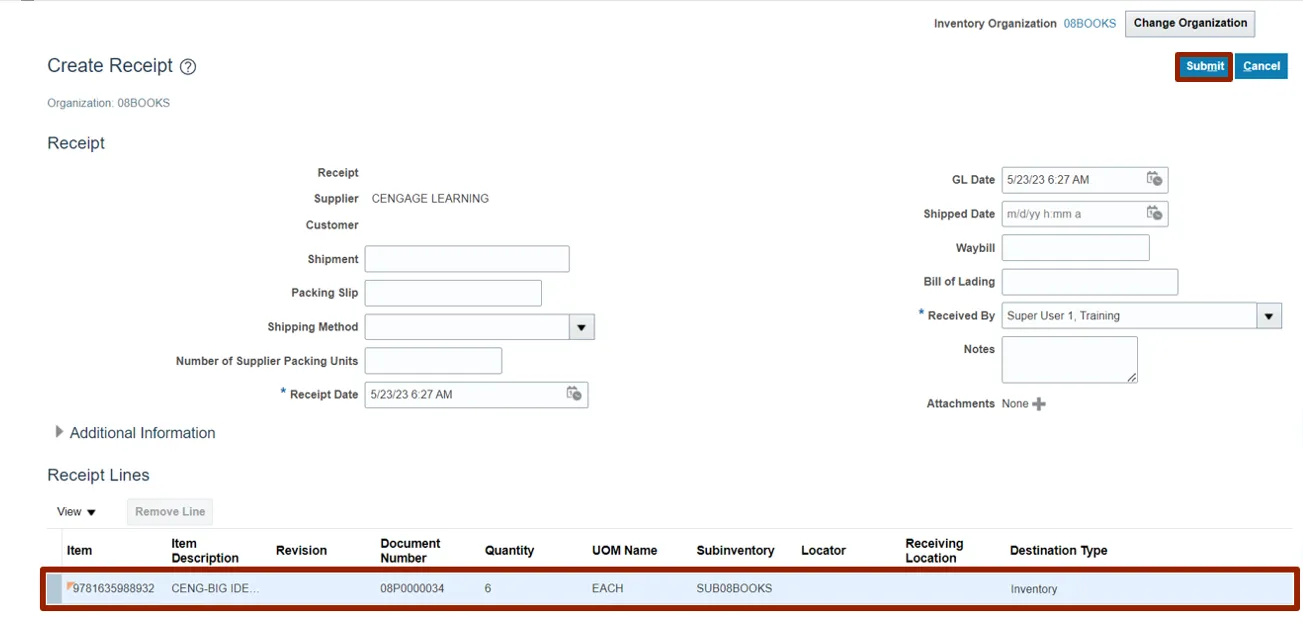Expand the Additional Information section
The width and height of the screenshot is (1303, 634).
pos(60,432)
